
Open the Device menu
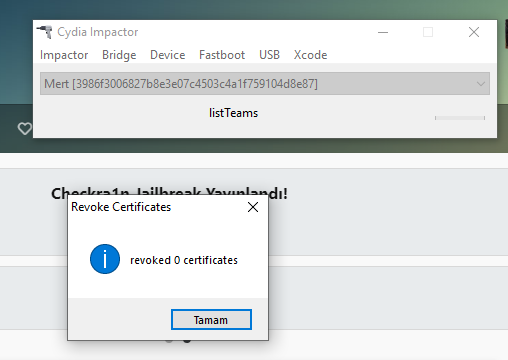(168, 55)
